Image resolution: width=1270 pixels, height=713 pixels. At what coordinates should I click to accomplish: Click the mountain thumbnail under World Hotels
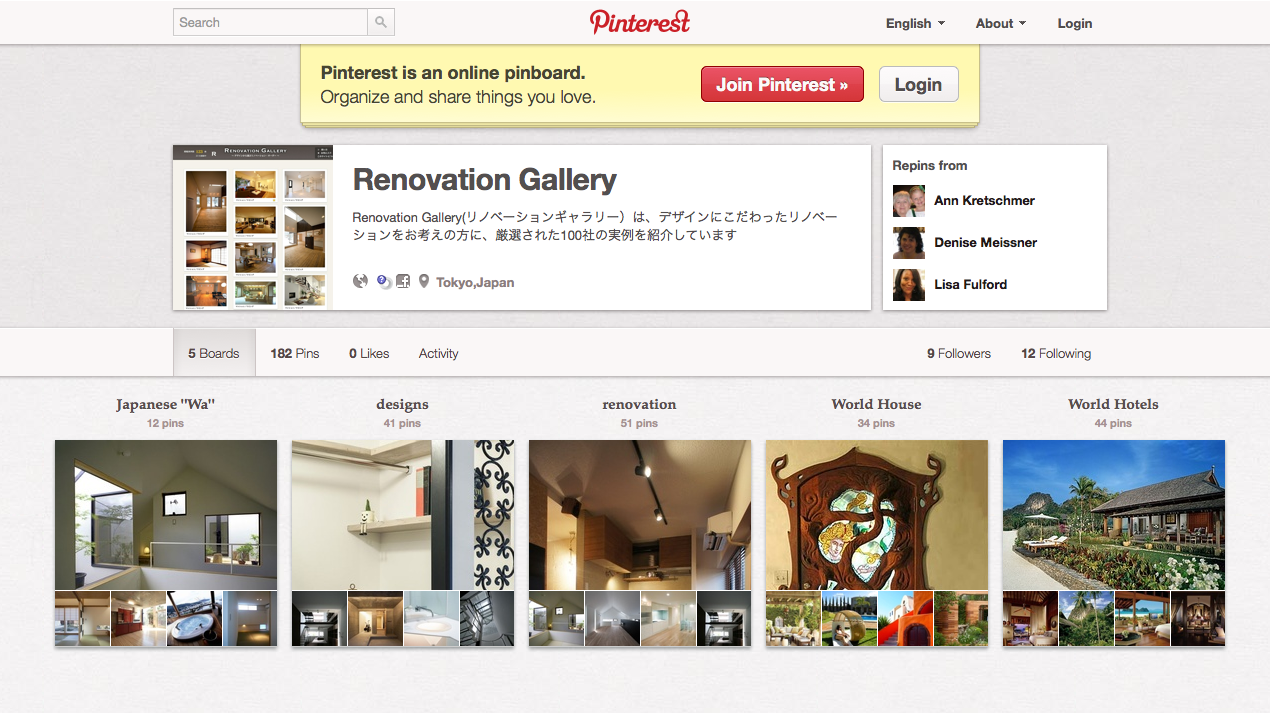tap(1086, 618)
